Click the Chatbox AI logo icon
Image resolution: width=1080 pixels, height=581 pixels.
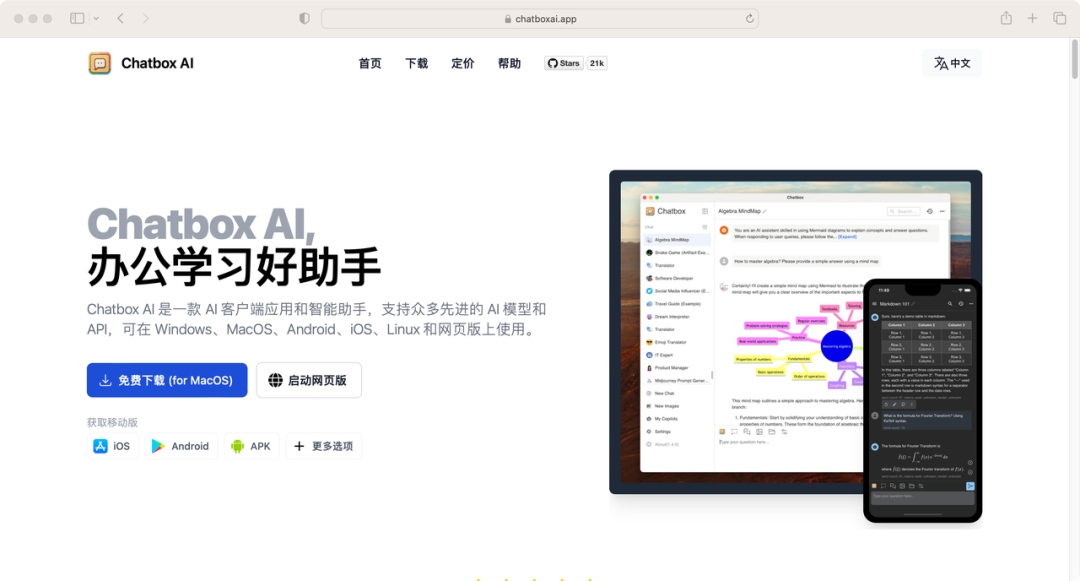tap(100, 63)
